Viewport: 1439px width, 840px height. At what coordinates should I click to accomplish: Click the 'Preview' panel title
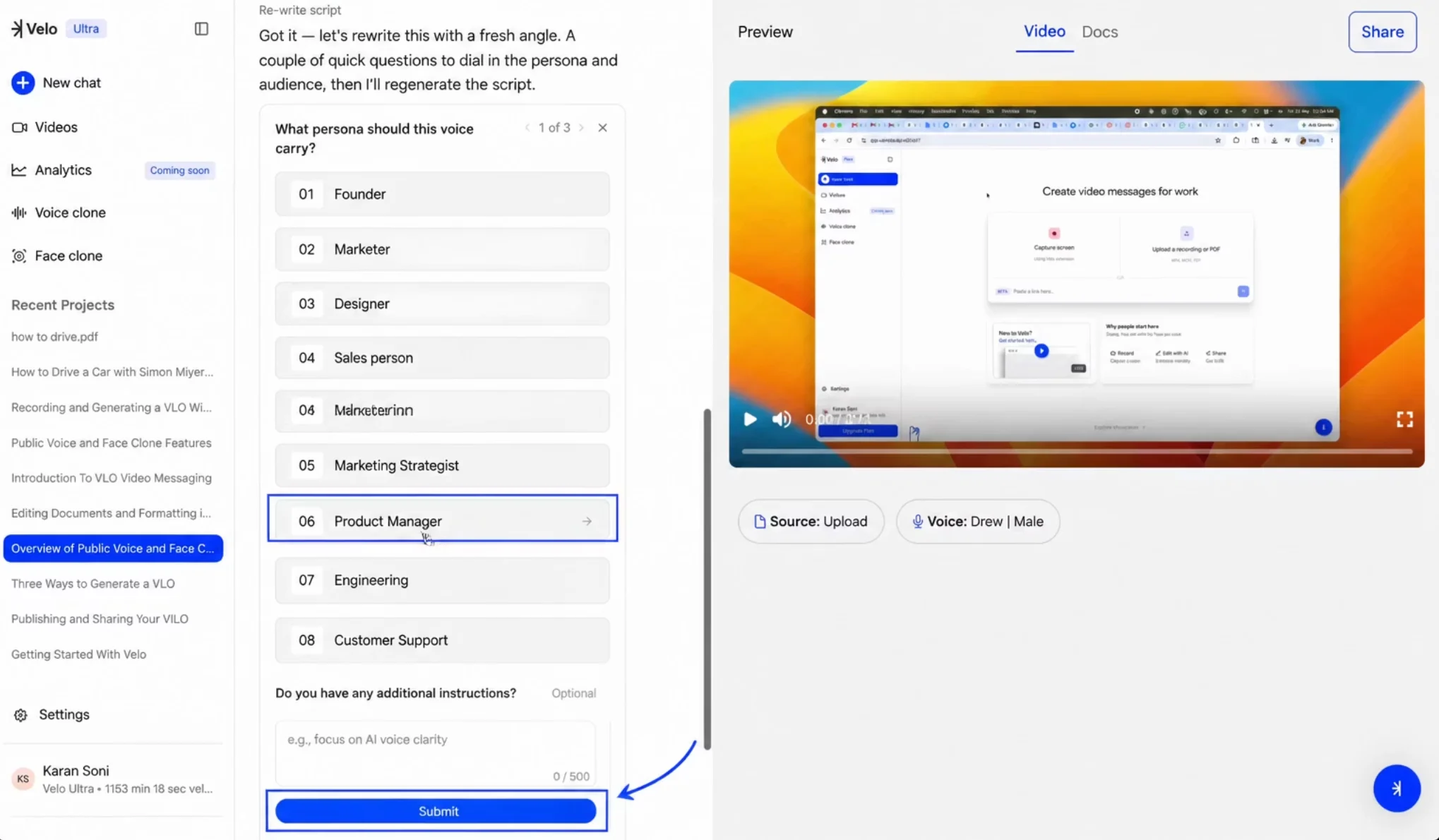pos(765,32)
